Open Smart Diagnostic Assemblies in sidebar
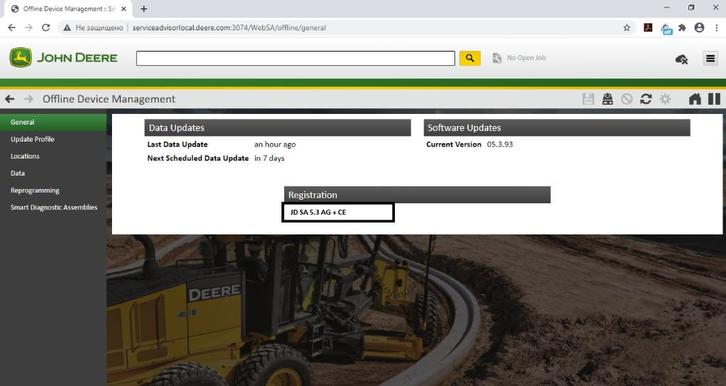This screenshot has width=726, height=386. pos(53,207)
